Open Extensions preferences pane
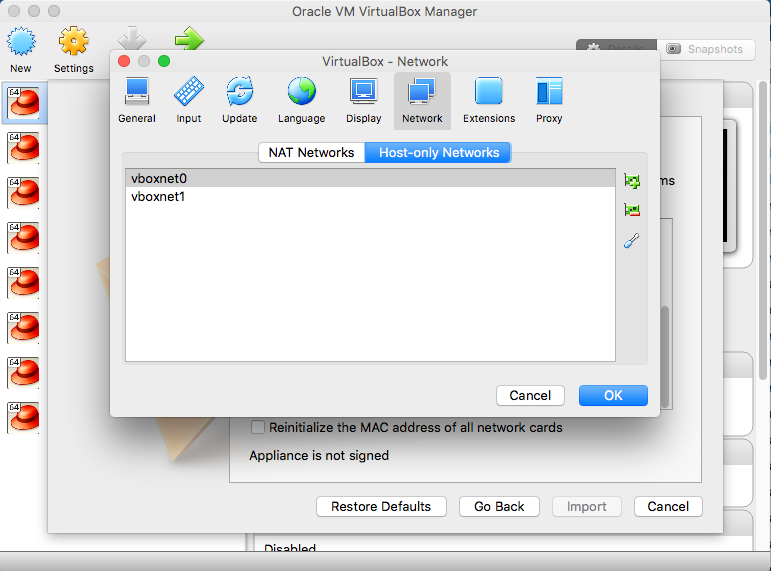 coord(489,101)
